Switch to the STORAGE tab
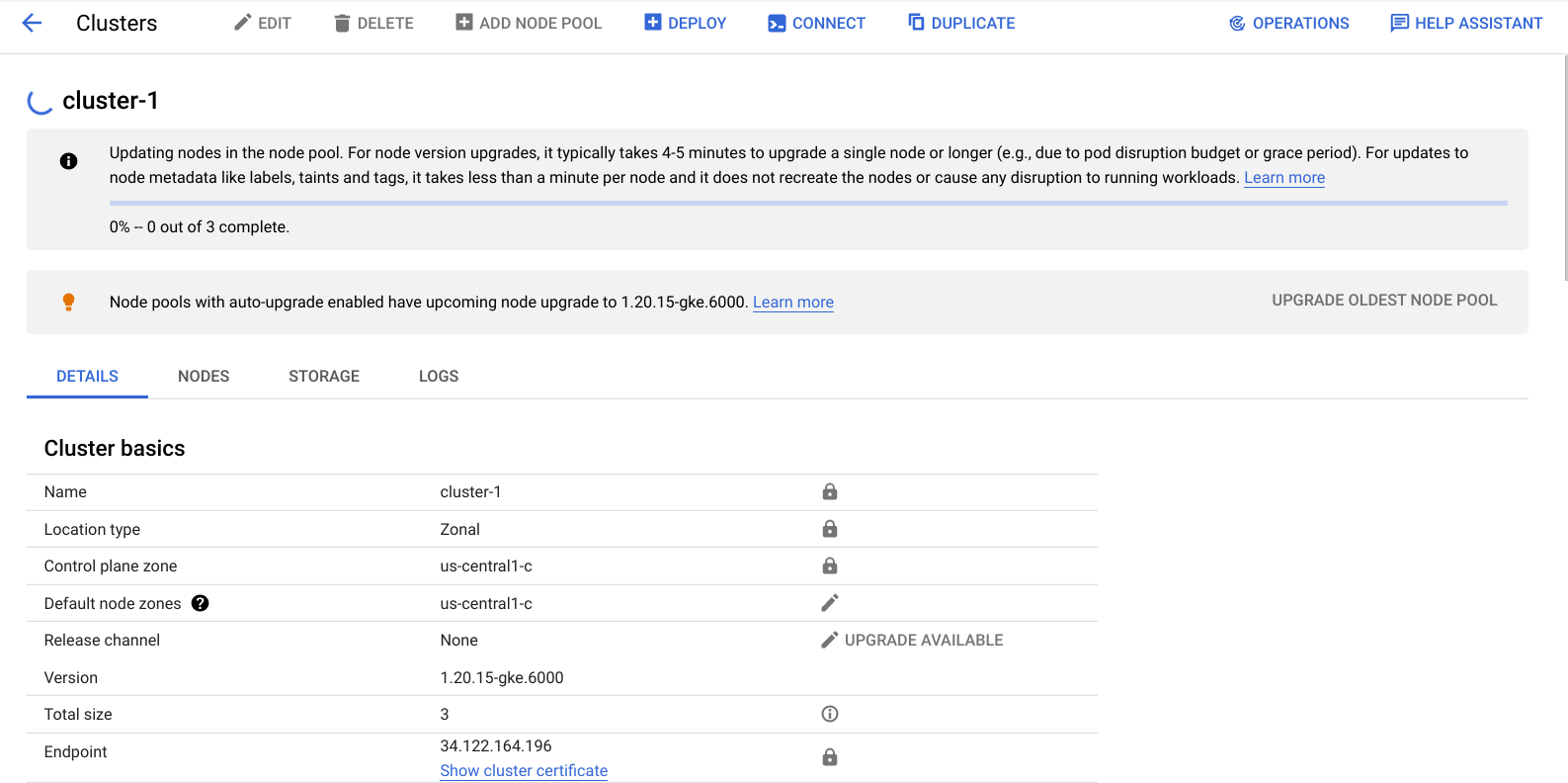This screenshot has width=1568, height=783. (x=324, y=377)
